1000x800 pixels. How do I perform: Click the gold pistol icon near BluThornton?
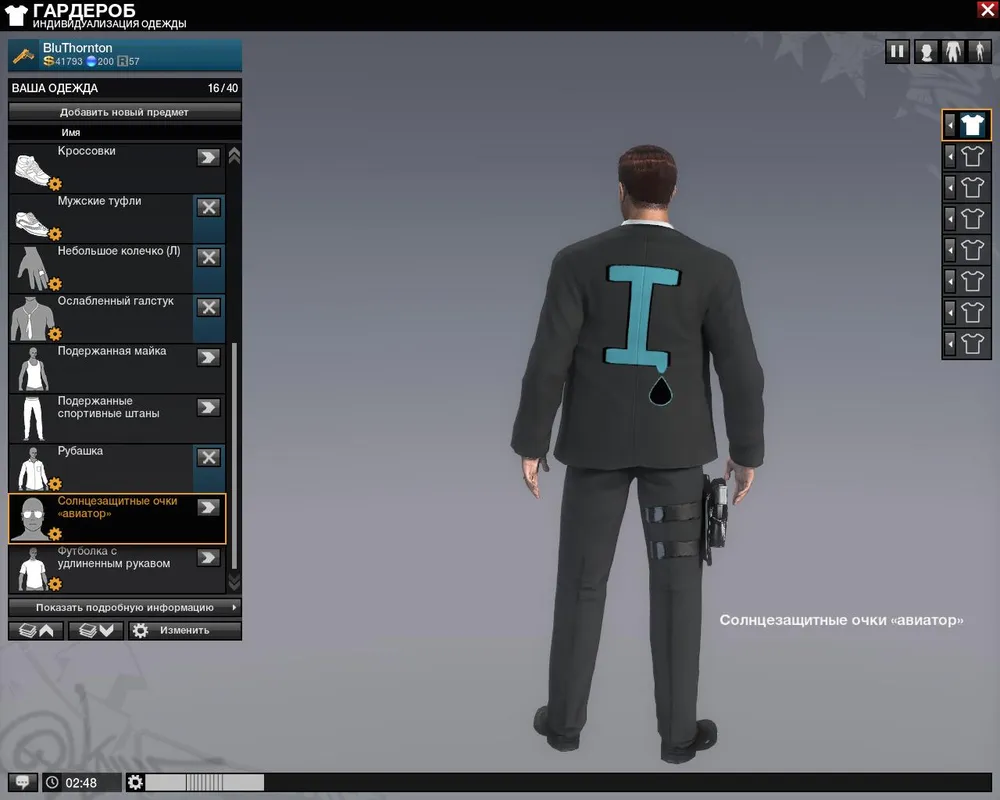point(24,56)
